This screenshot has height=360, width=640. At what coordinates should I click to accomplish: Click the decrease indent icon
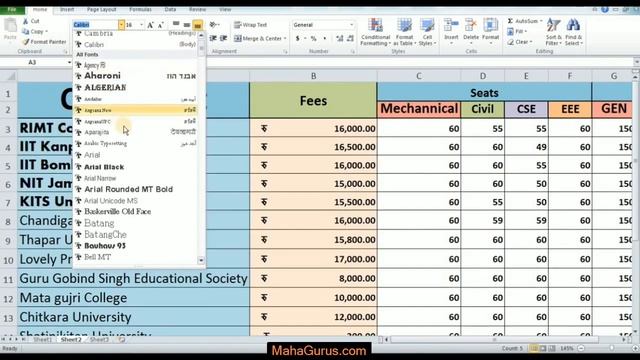[213, 38]
